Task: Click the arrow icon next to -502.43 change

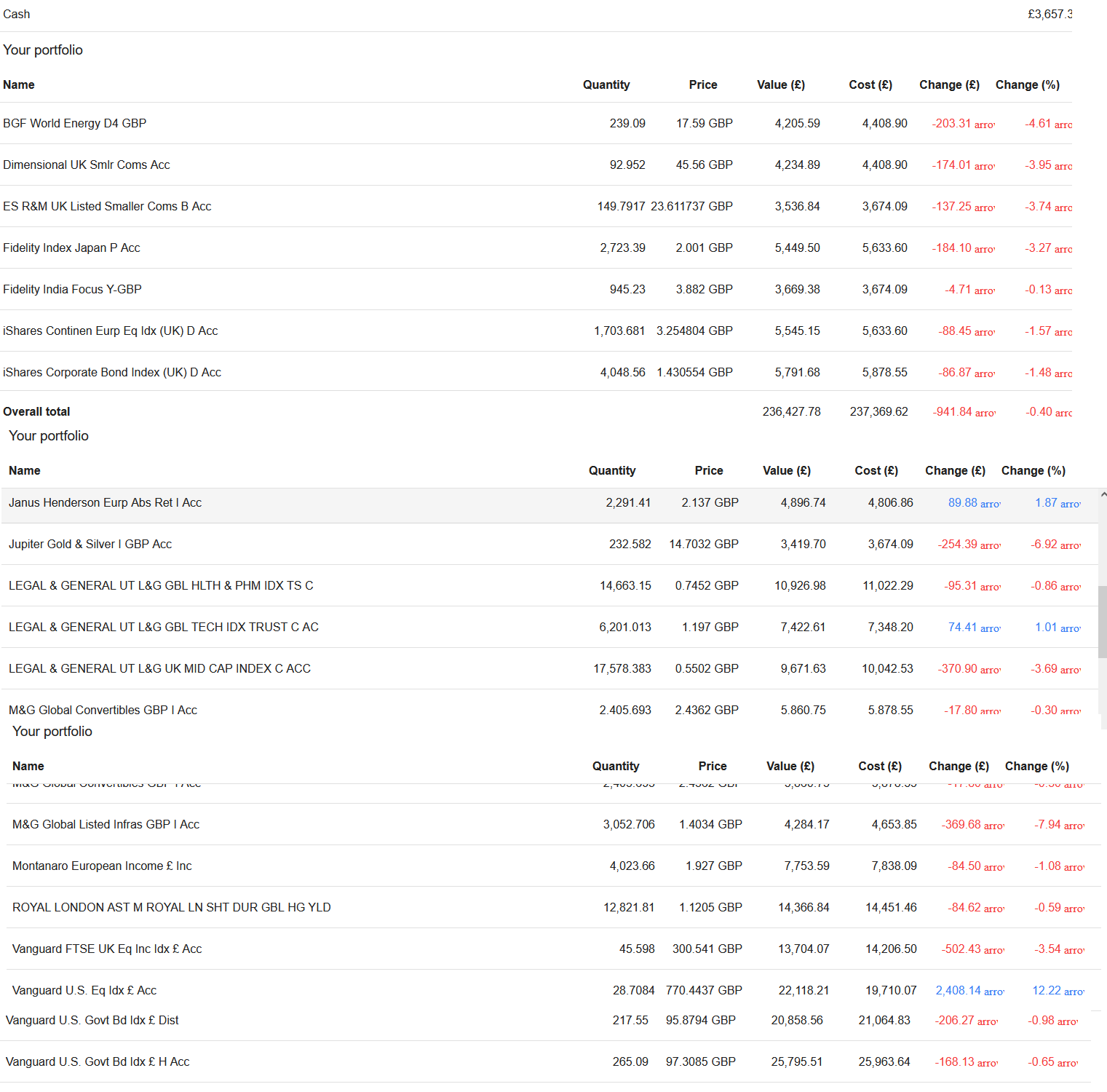Action: (993, 950)
